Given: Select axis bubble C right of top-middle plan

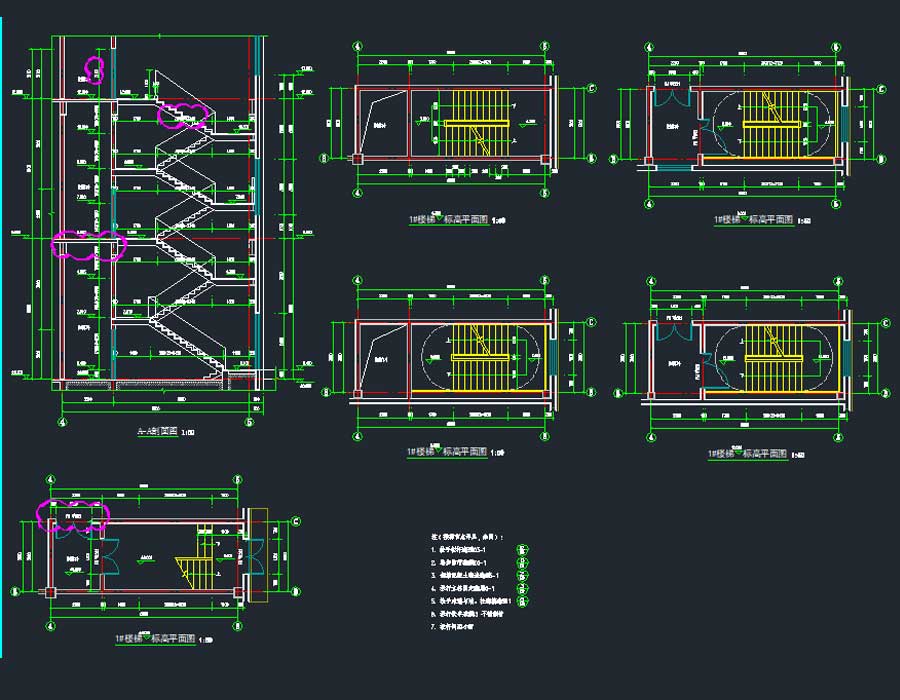Looking at the screenshot, I should click(x=590, y=88).
